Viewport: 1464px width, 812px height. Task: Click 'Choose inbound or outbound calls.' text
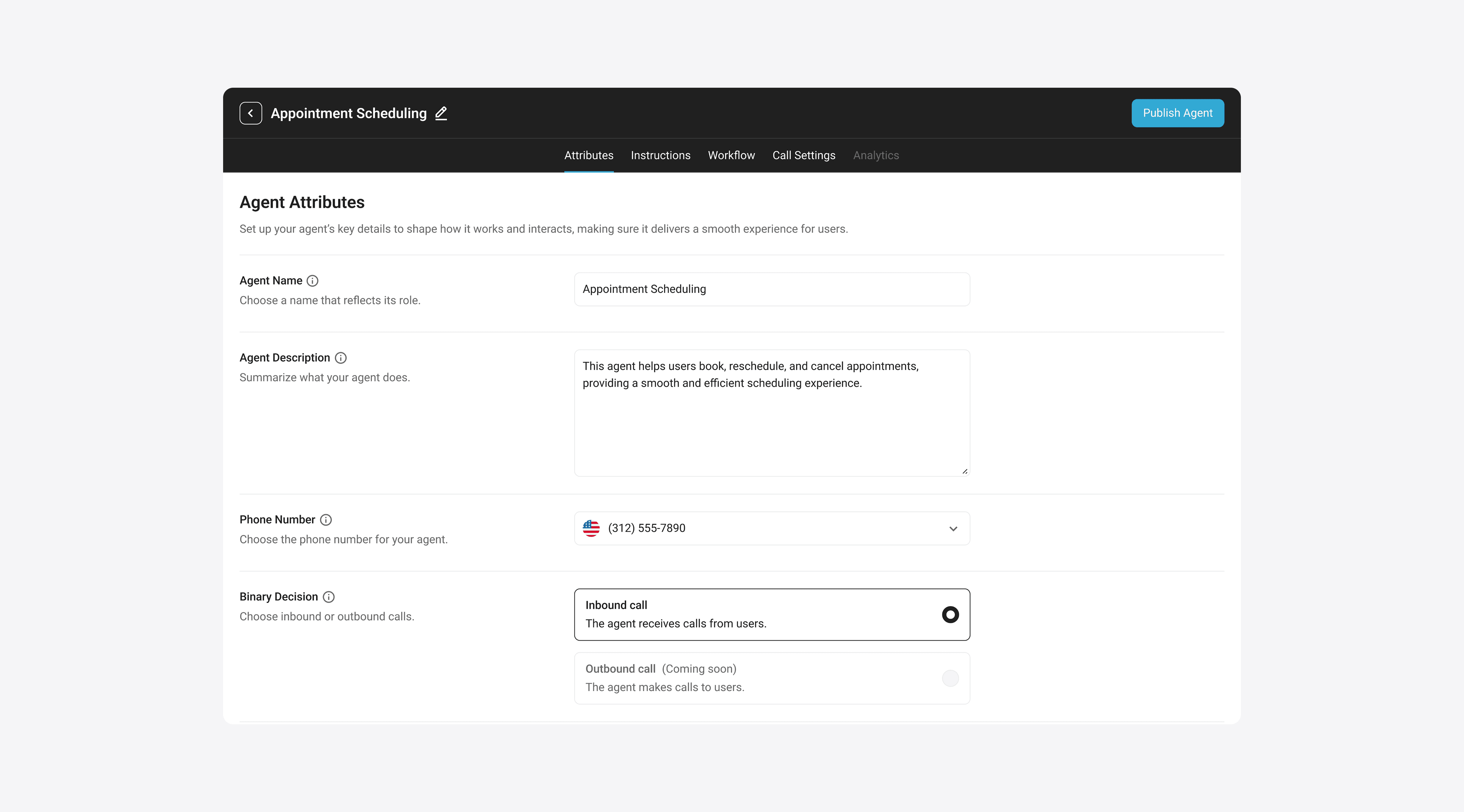pyautogui.click(x=327, y=617)
